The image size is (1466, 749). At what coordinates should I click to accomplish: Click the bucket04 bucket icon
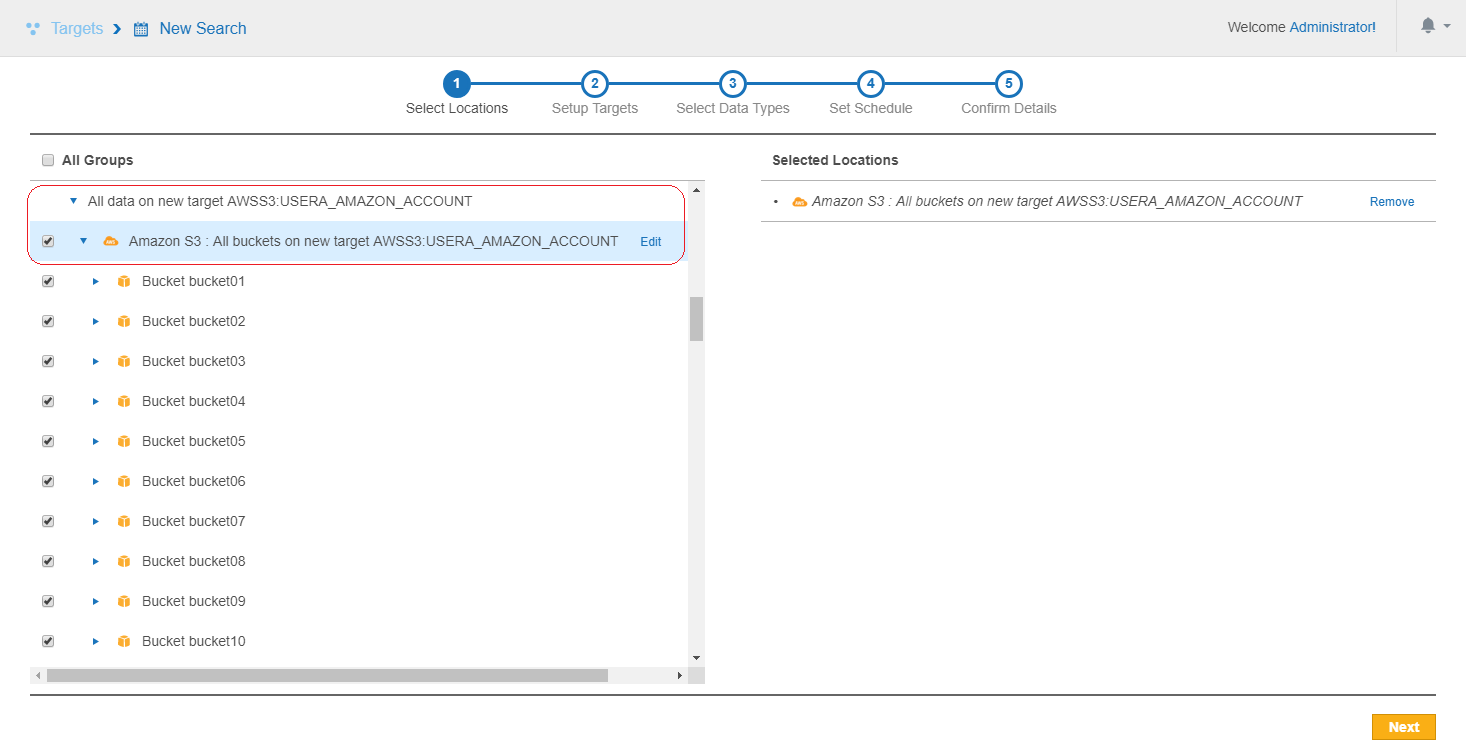[x=124, y=401]
